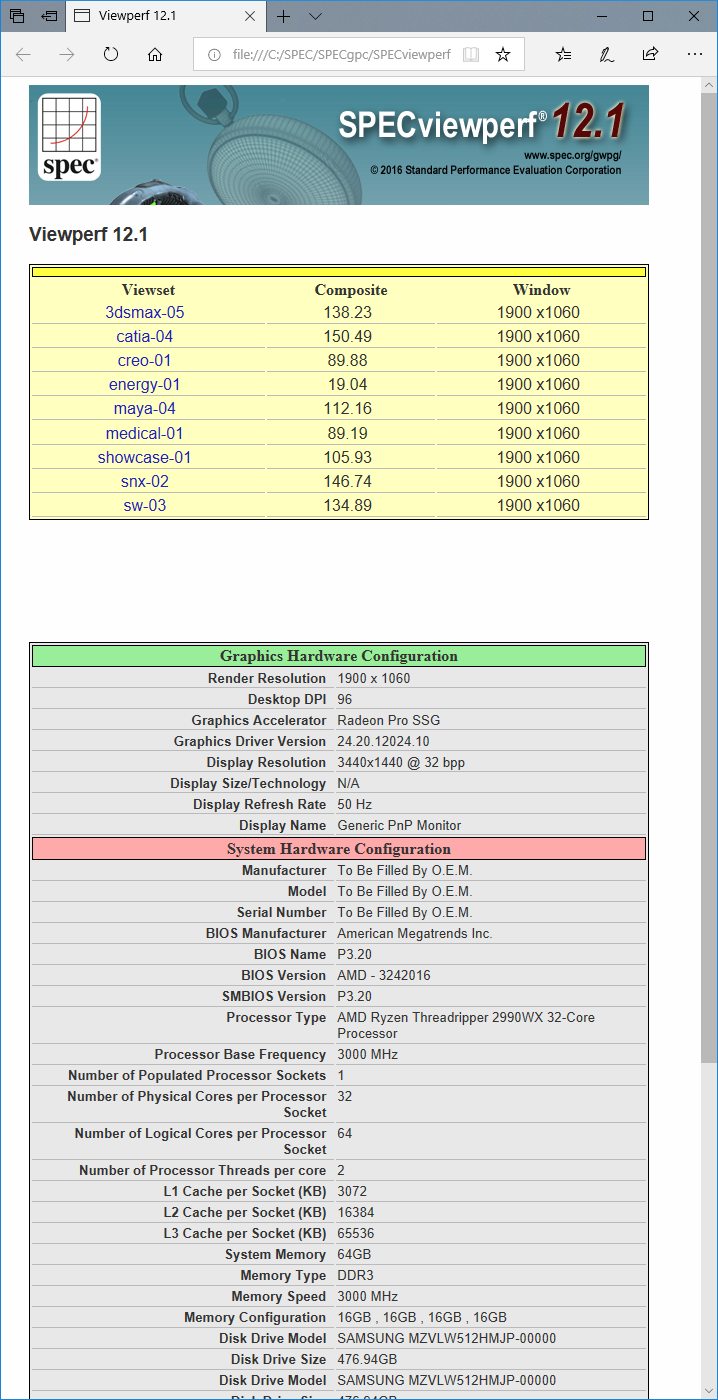Minimize the Edge browser window
The image size is (718, 1400).
tap(601, 16)
